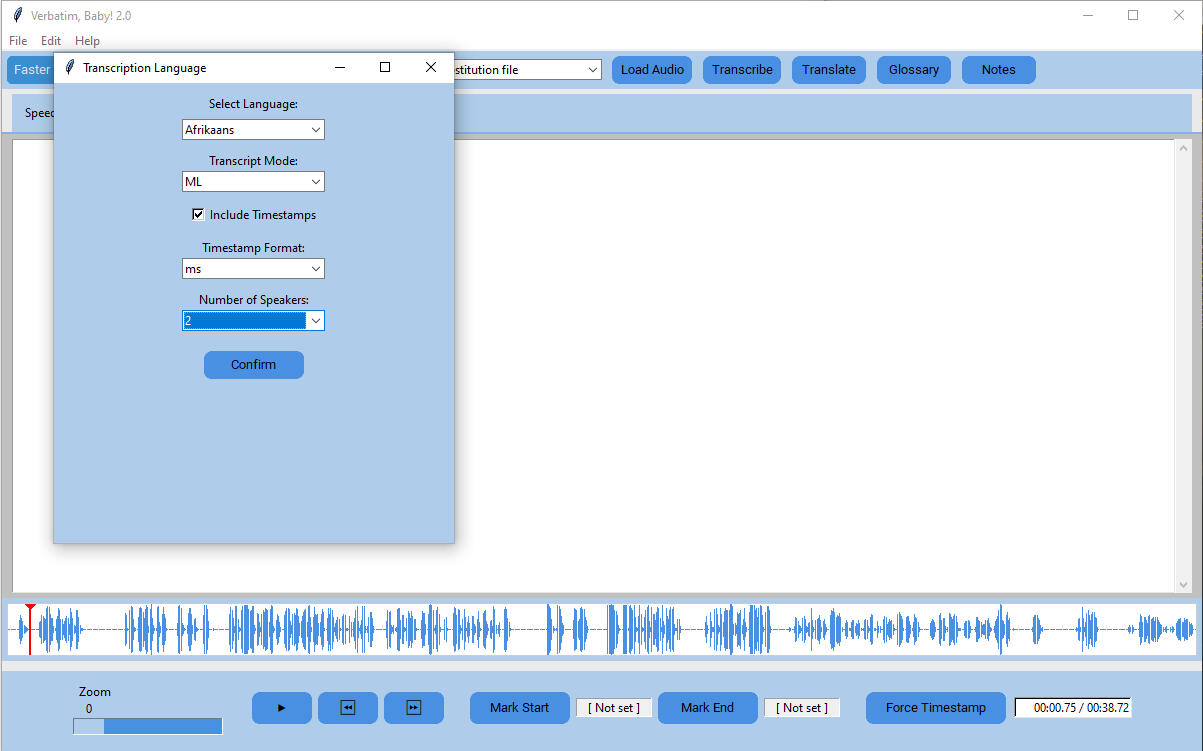Click the Force Timestamp button

click(935, 708)
